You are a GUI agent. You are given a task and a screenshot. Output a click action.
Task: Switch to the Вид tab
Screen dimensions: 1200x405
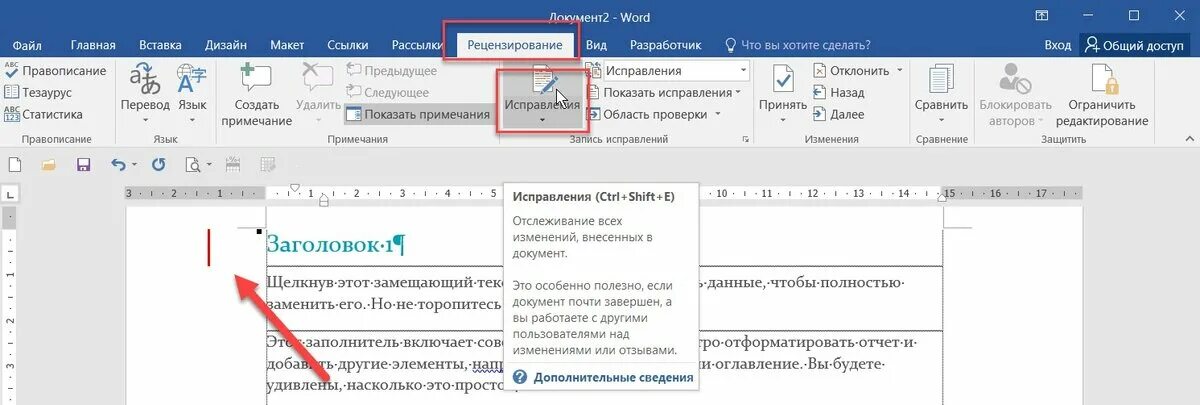pos(596,45)
